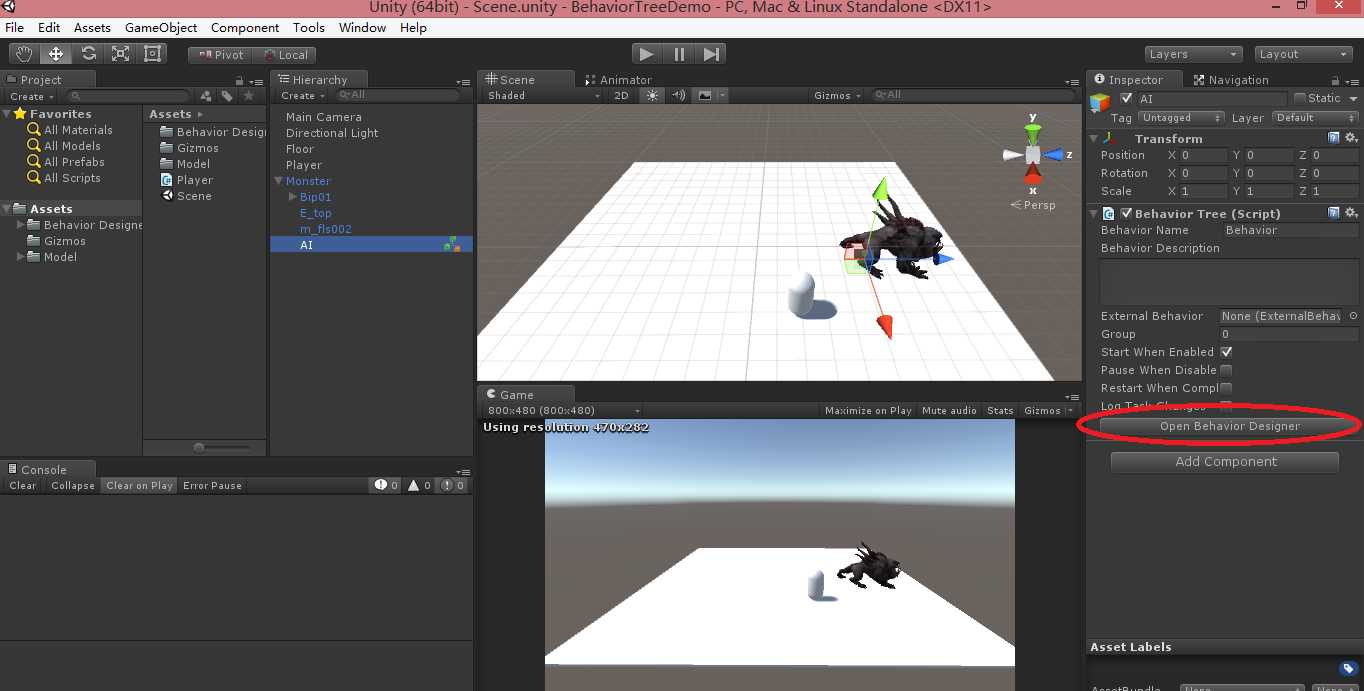
Task: Open the Layers dropdown
Action: (x=1193, y=54)
